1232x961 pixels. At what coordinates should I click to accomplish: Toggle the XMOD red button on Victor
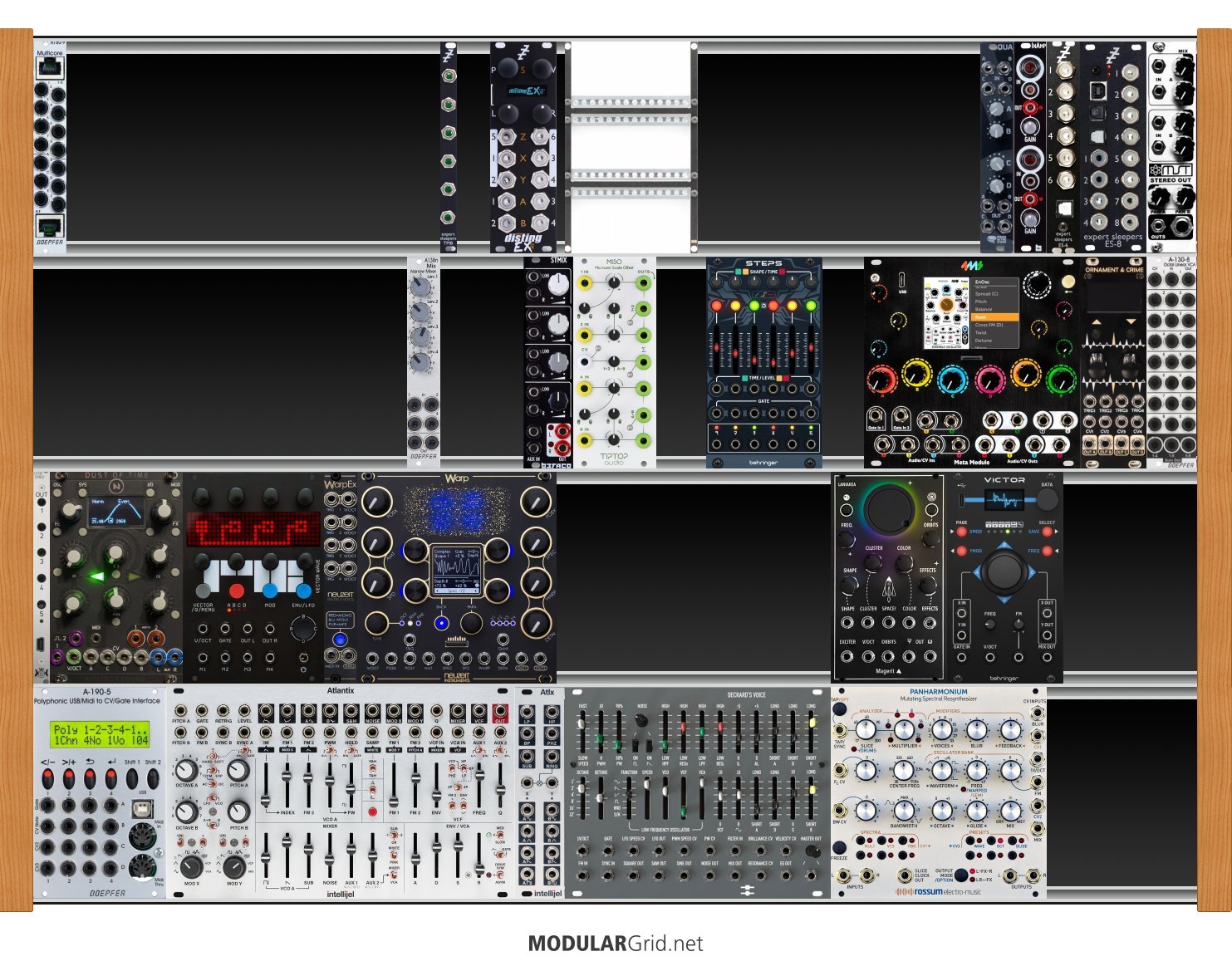coord(962,532)
